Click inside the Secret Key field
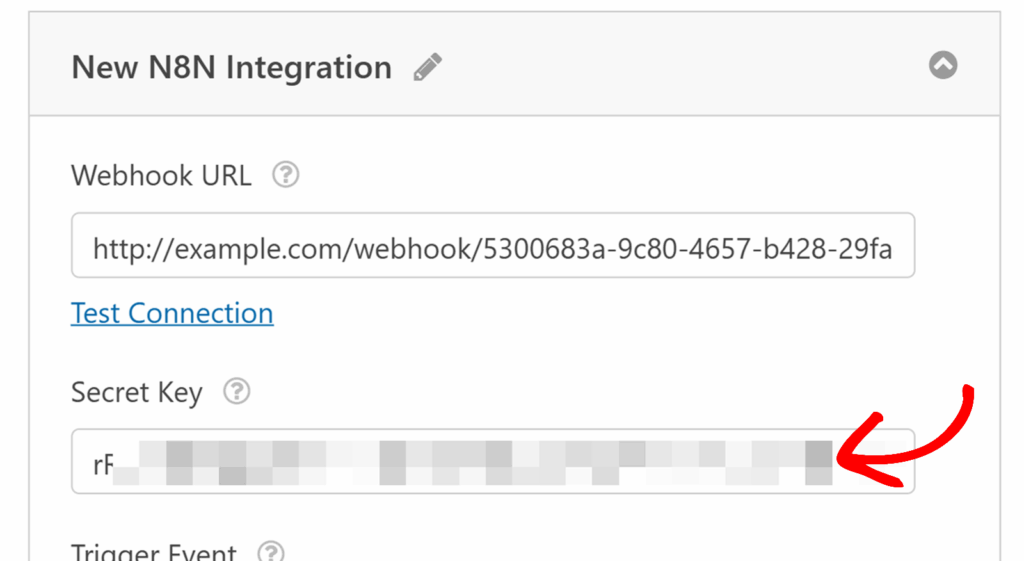The width and height of the screenshot is (1024, 561). tap(492, 461)
